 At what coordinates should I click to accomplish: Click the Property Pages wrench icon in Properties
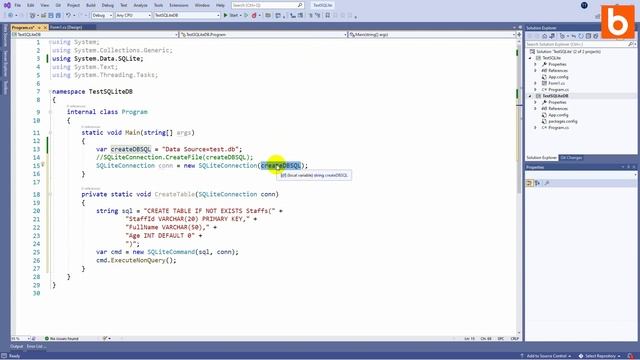click(547, 183)
